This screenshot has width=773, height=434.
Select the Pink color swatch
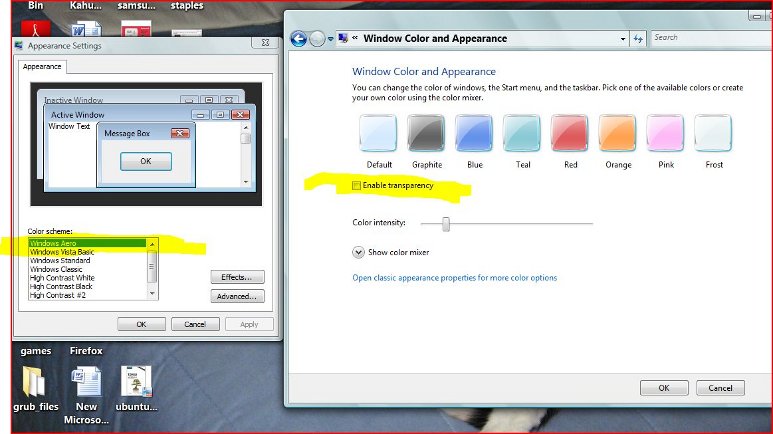(x=665, y=133)
